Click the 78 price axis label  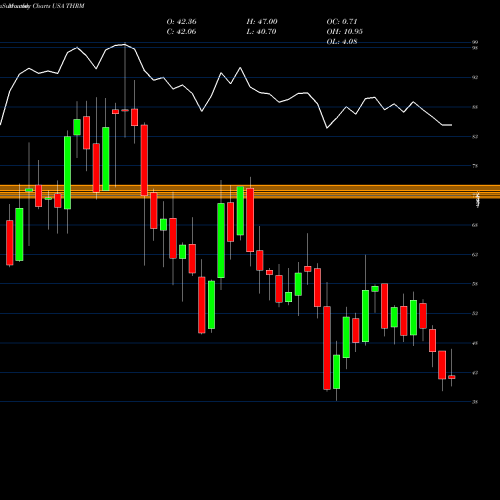[475, 166]
